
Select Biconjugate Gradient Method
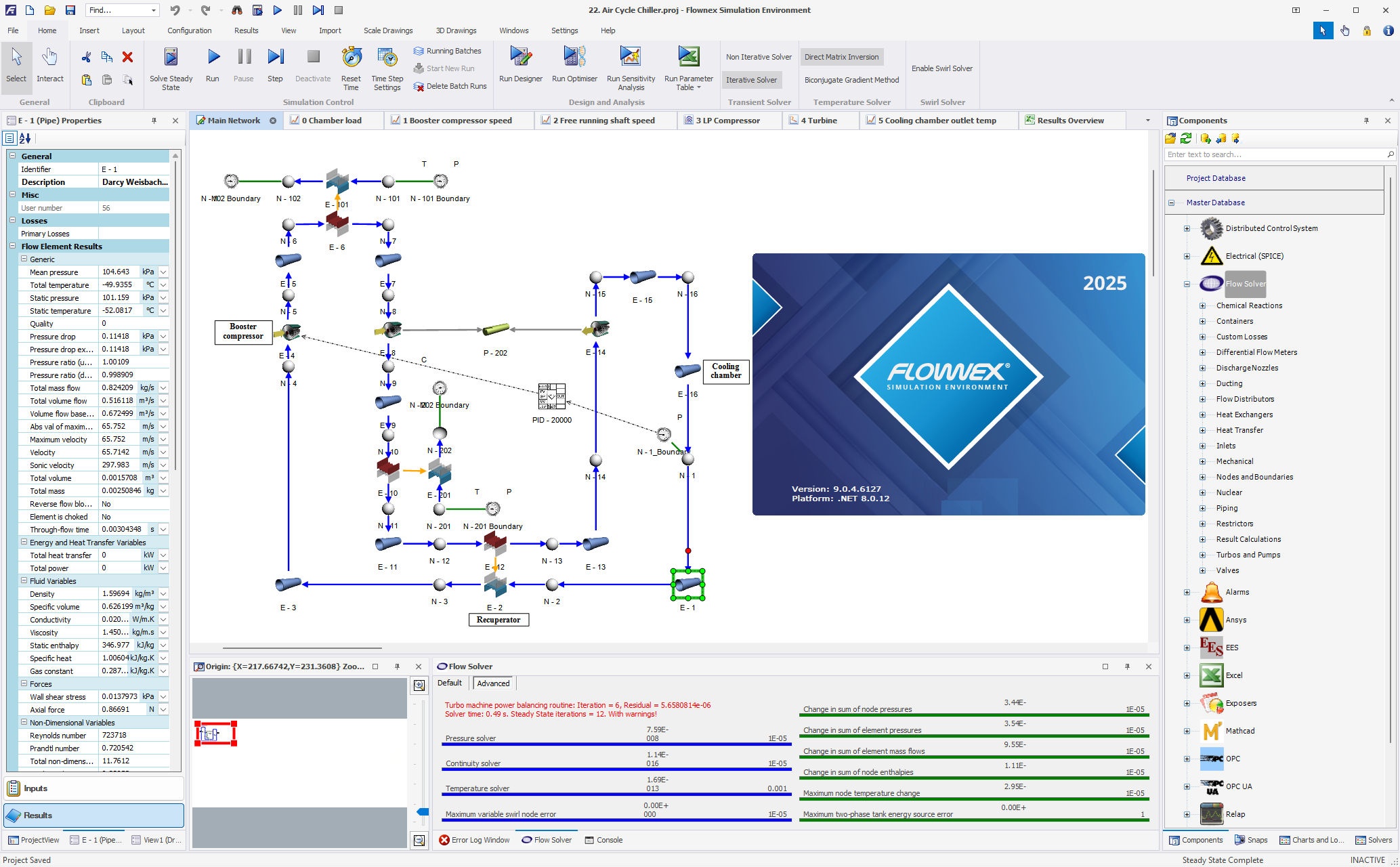[851, 79]
